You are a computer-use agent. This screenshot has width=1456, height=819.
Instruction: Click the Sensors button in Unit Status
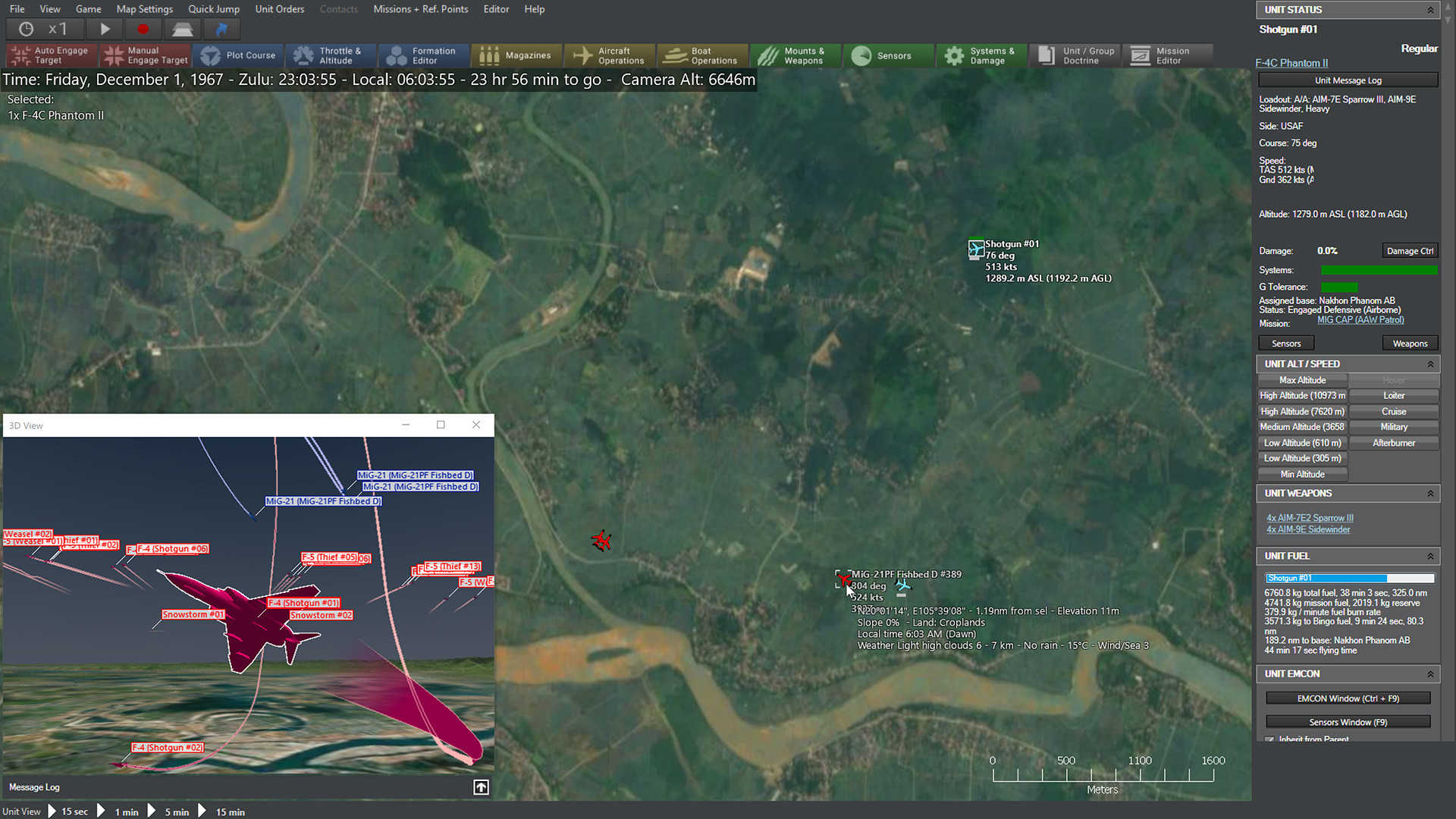click(x=1285, y=343)
